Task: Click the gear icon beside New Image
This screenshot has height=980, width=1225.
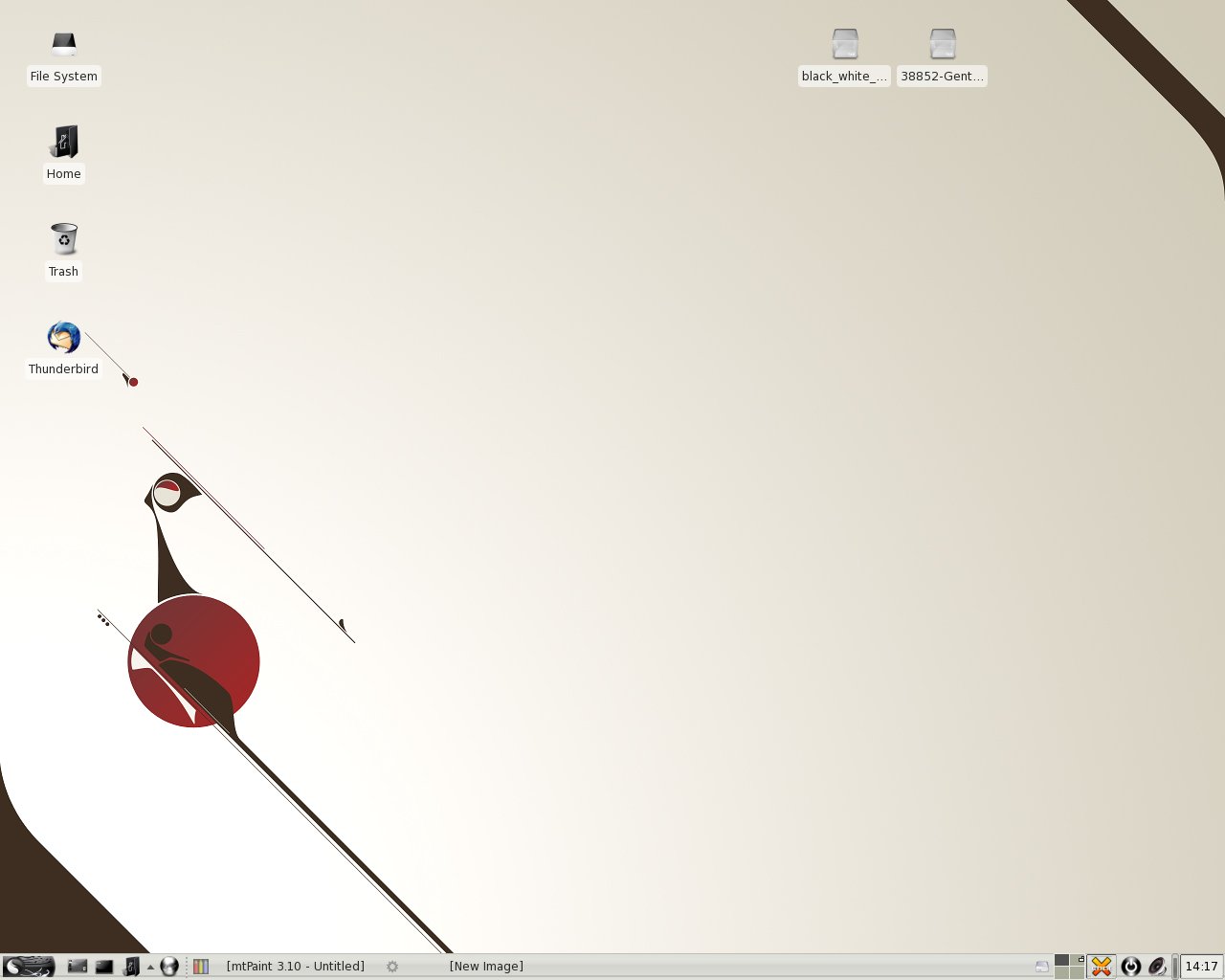Action: 392,967
